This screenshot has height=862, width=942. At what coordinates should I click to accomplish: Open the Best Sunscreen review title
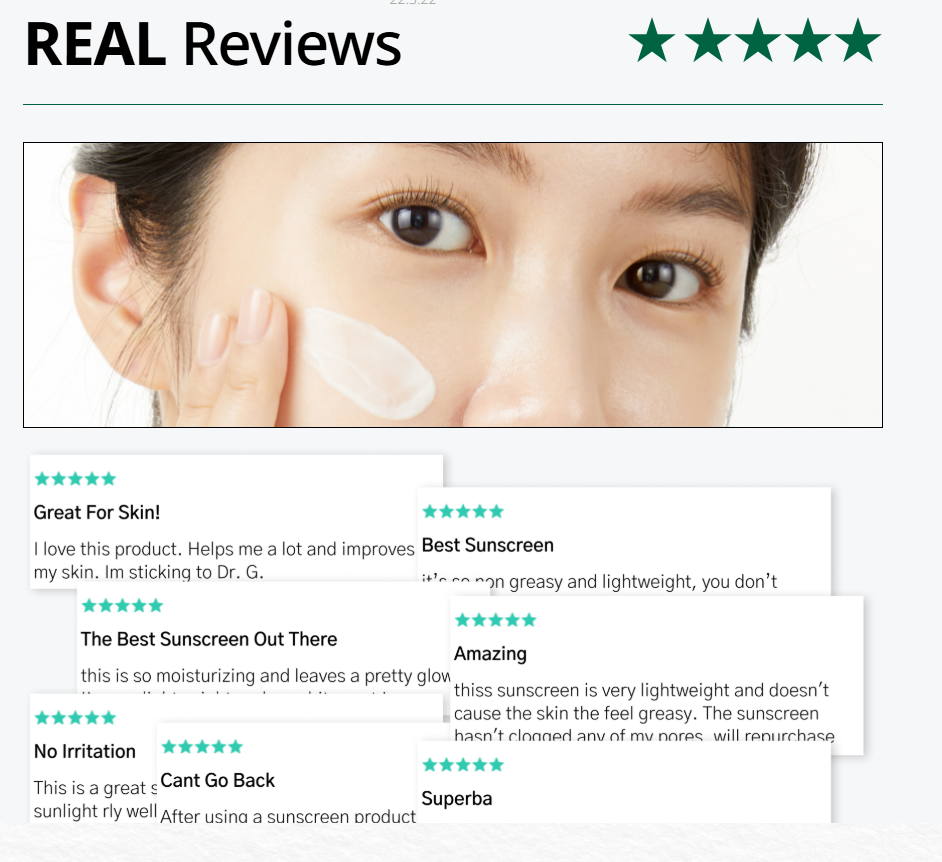point(487,545)
